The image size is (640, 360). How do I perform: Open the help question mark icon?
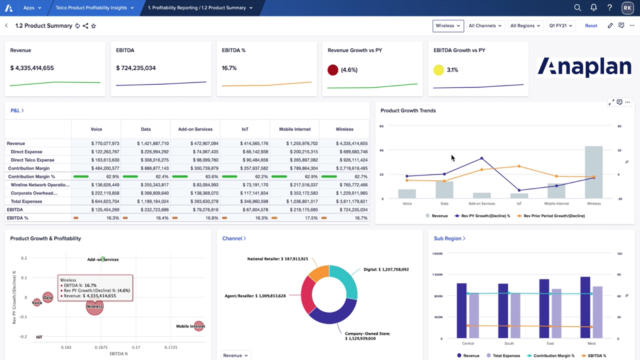[609, 8]
